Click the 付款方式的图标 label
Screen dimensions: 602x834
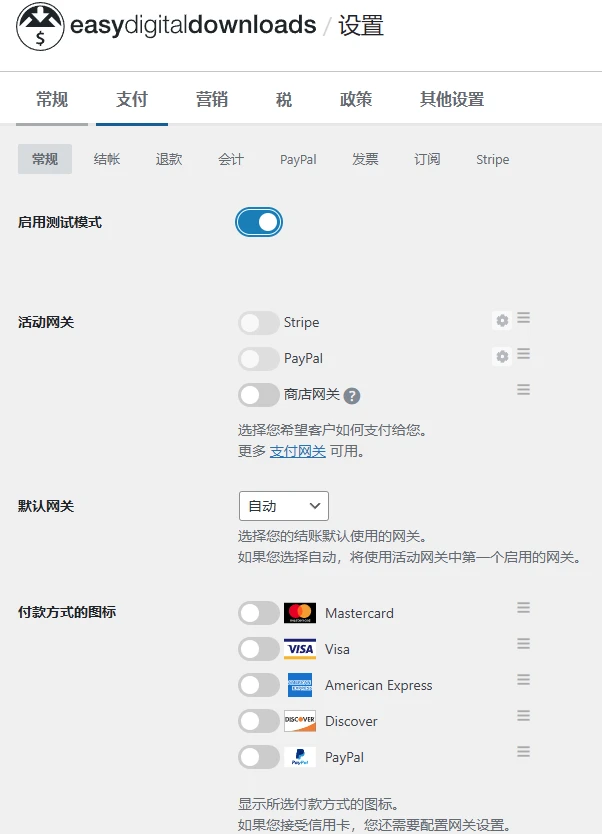click(66, 612)
